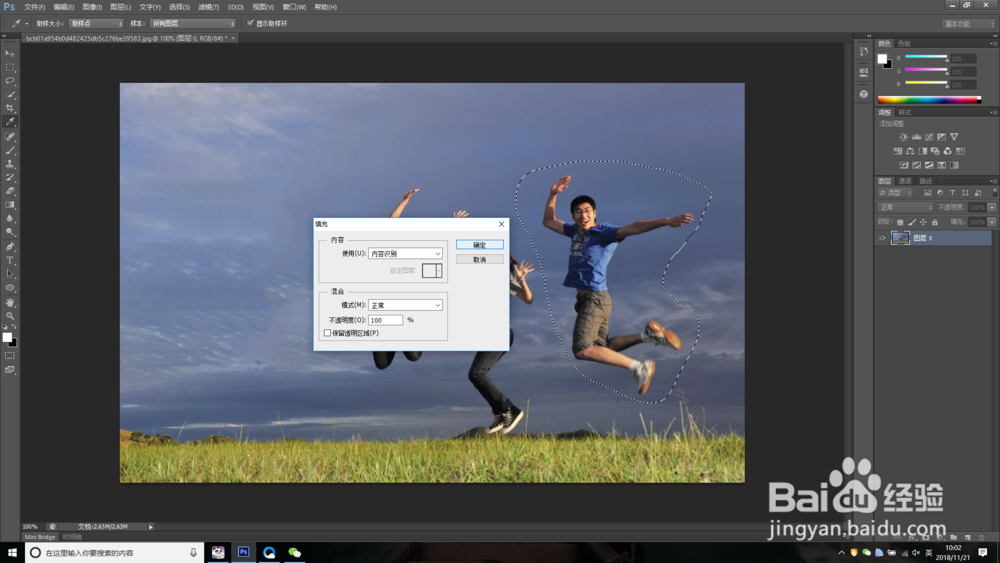Open the 3D panel icon
The width and height of the screenshot is (1000, 563).
click(x=864, y=94)
